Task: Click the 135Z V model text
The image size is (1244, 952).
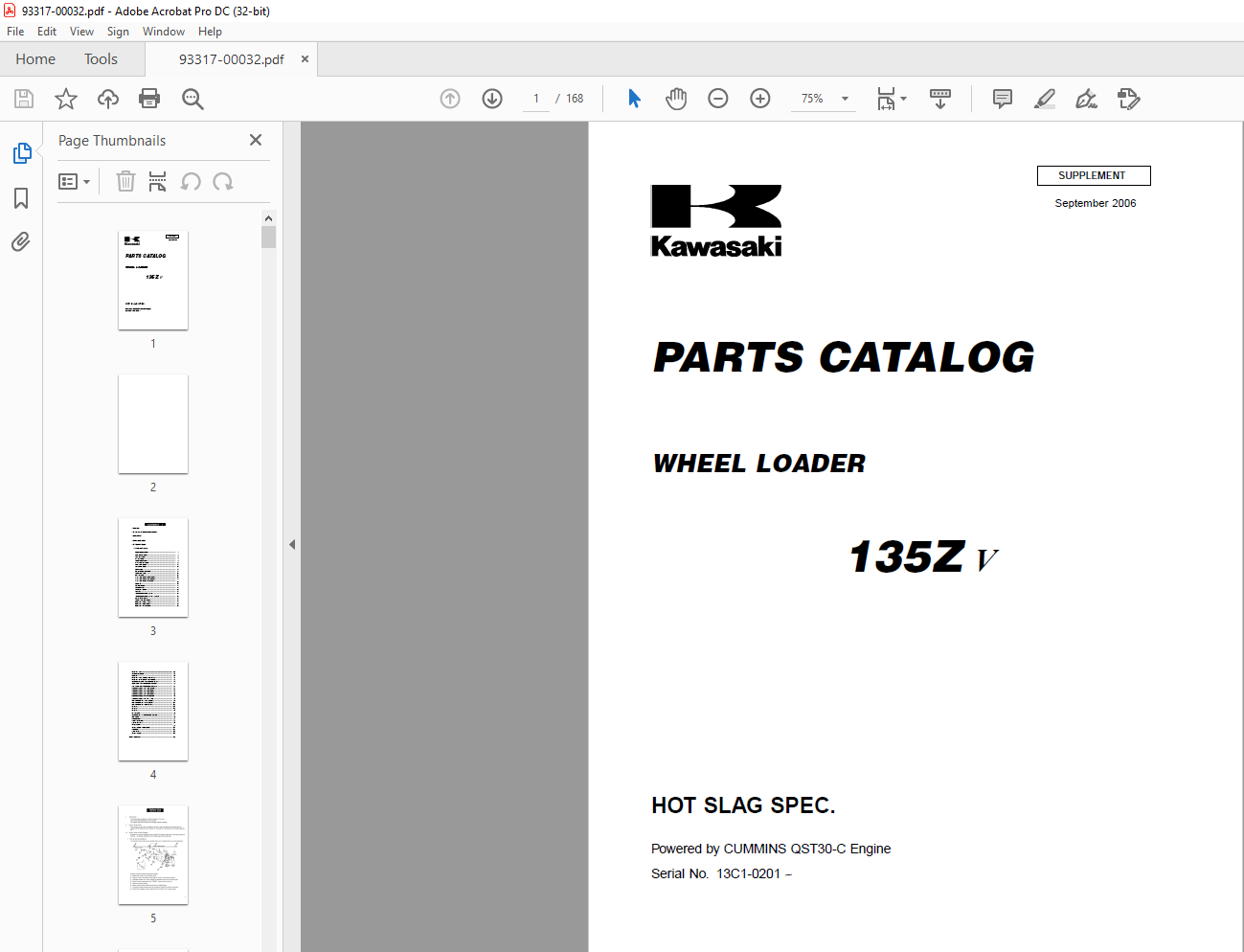Action: 923,556
